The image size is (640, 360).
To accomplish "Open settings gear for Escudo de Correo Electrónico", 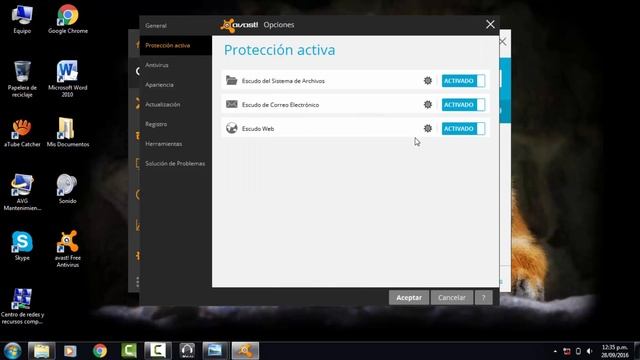I will click(x=427, y=104).
